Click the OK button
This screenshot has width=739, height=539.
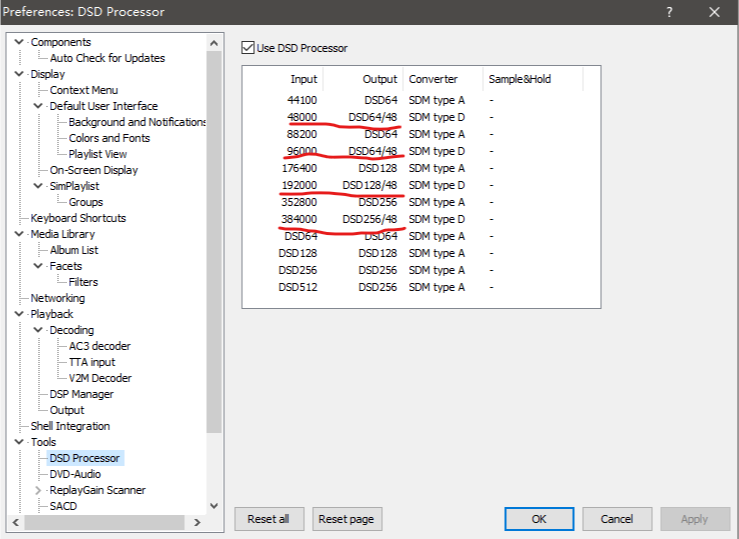pyautogui.click(x=538, y=519)
